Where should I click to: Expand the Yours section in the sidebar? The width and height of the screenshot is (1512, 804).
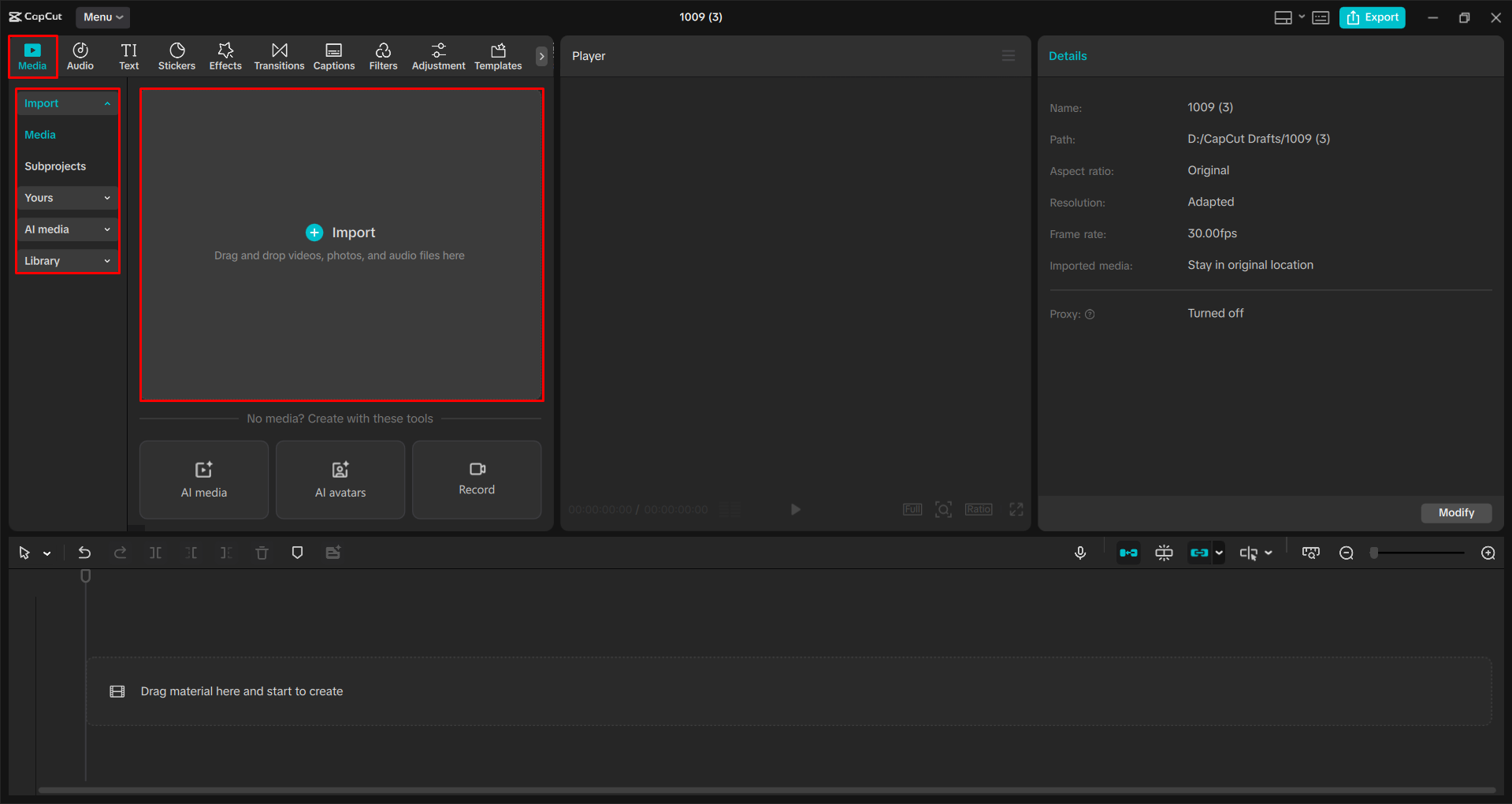66,197
